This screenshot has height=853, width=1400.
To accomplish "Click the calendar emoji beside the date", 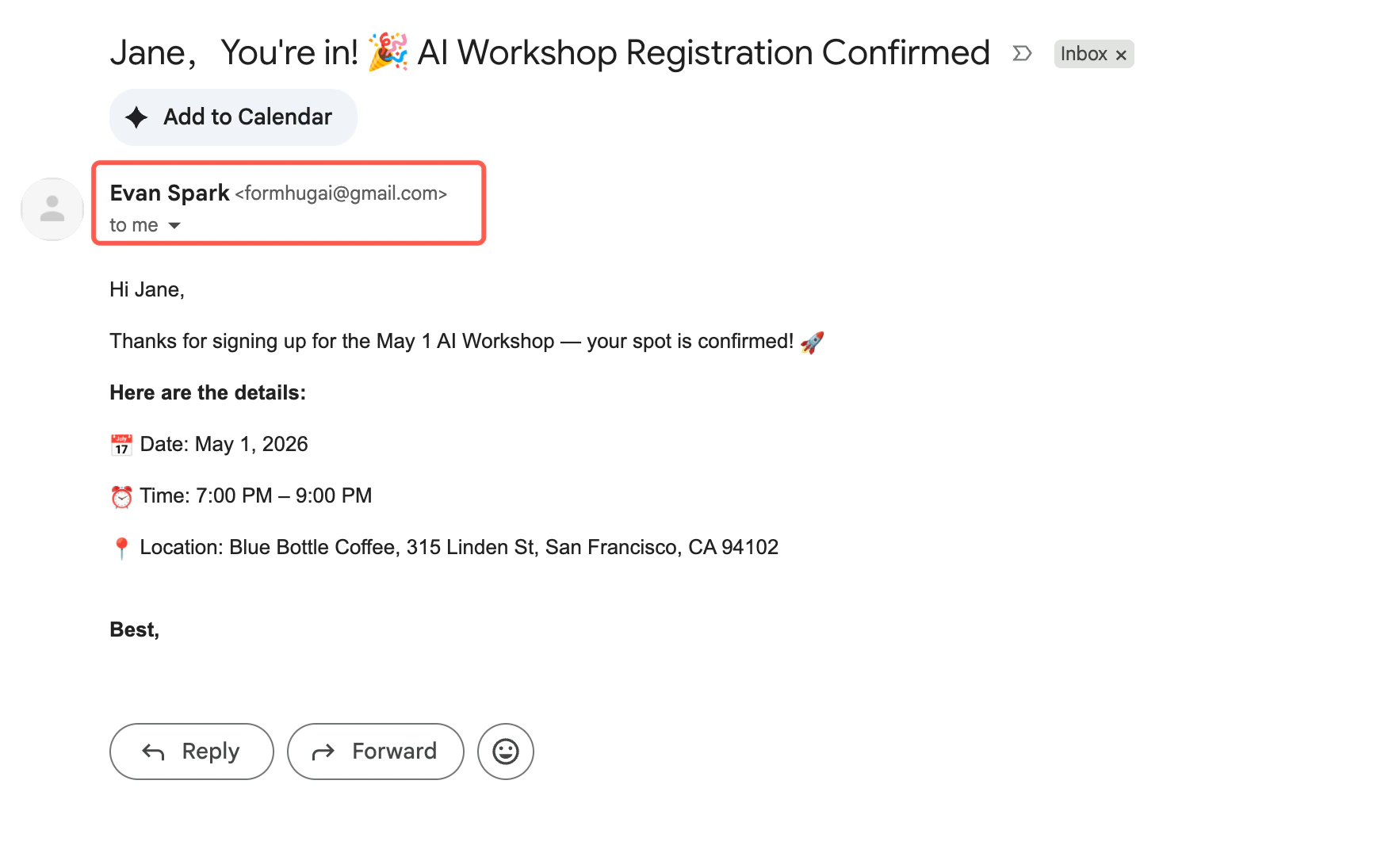I will click(120, 444).
